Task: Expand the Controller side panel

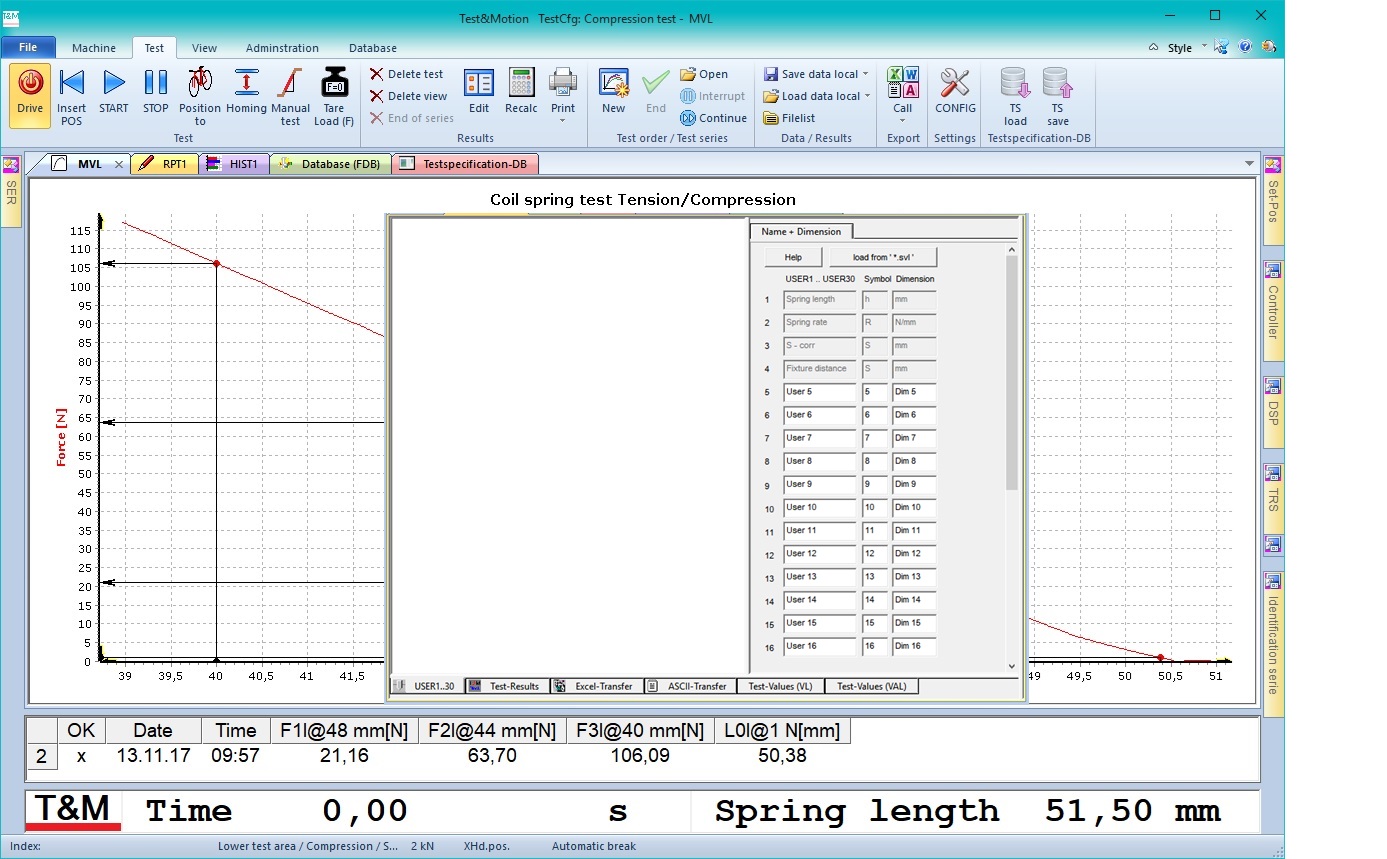Action: click(x=1273, y=311)
